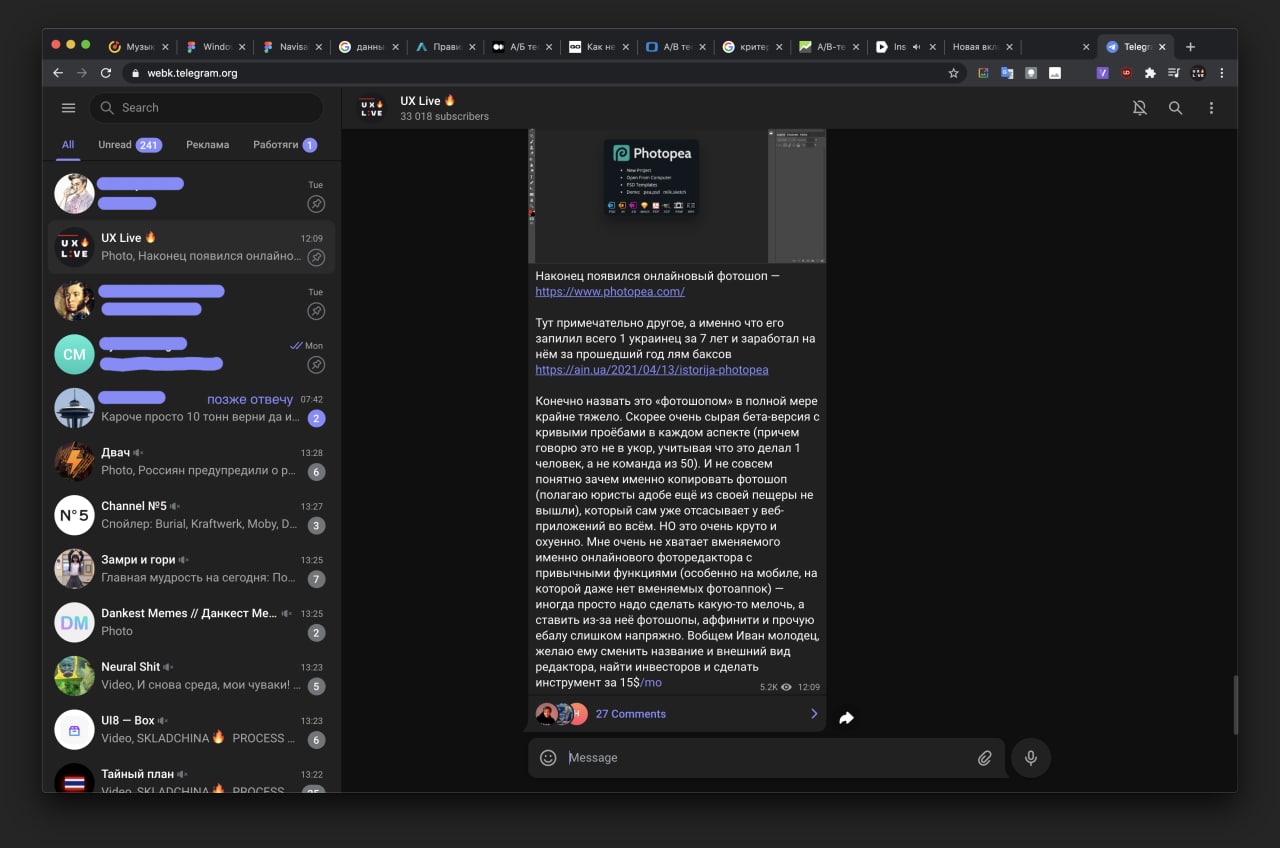The image size is (1280, 848).
Task: Close the Telegram browser tab
Action: (x=1162, y=47)
